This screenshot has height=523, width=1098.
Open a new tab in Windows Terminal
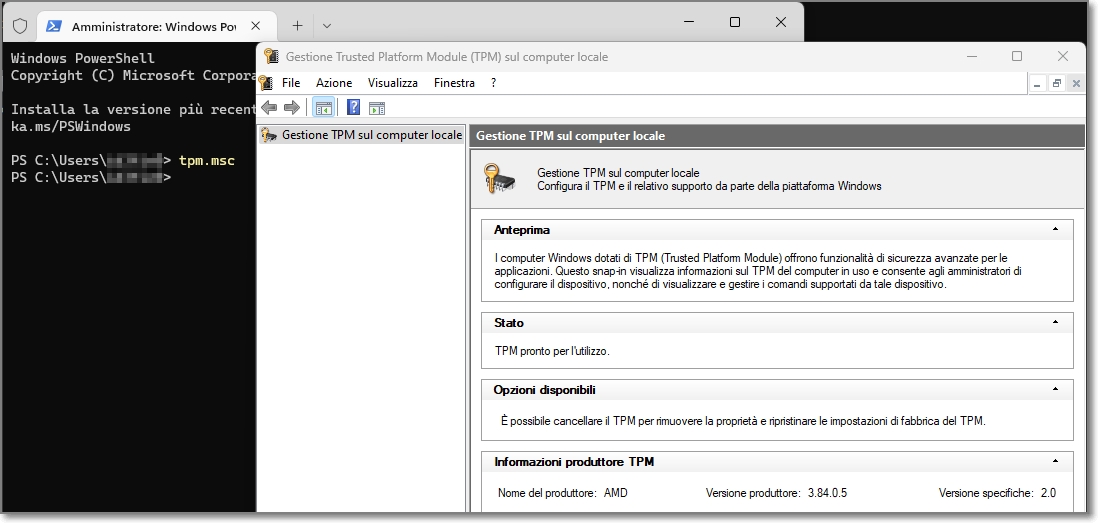(298, 26)
